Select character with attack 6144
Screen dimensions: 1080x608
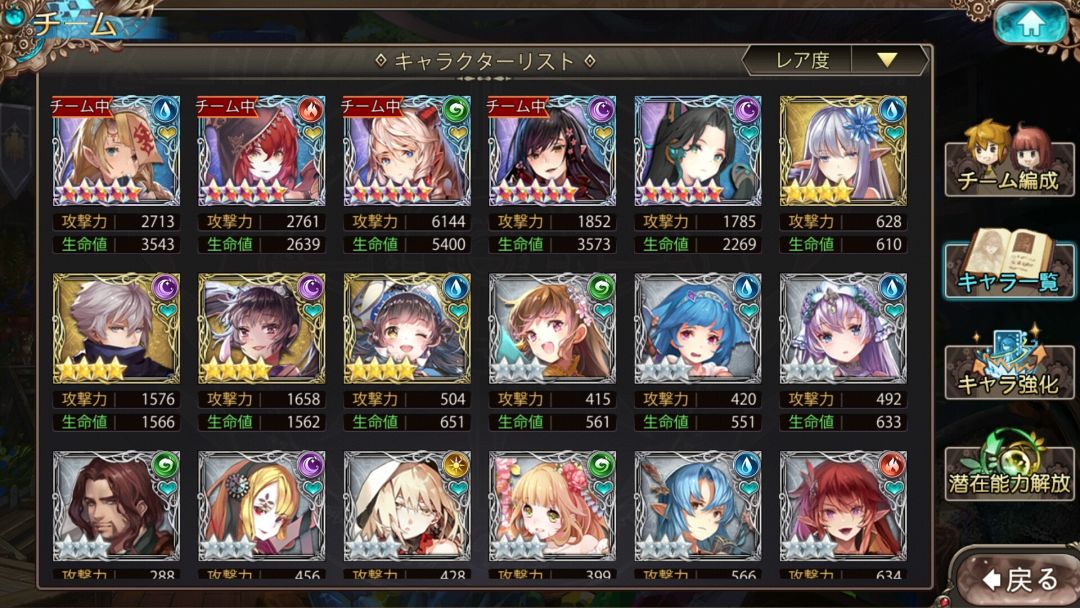click(x=407, y=151)
